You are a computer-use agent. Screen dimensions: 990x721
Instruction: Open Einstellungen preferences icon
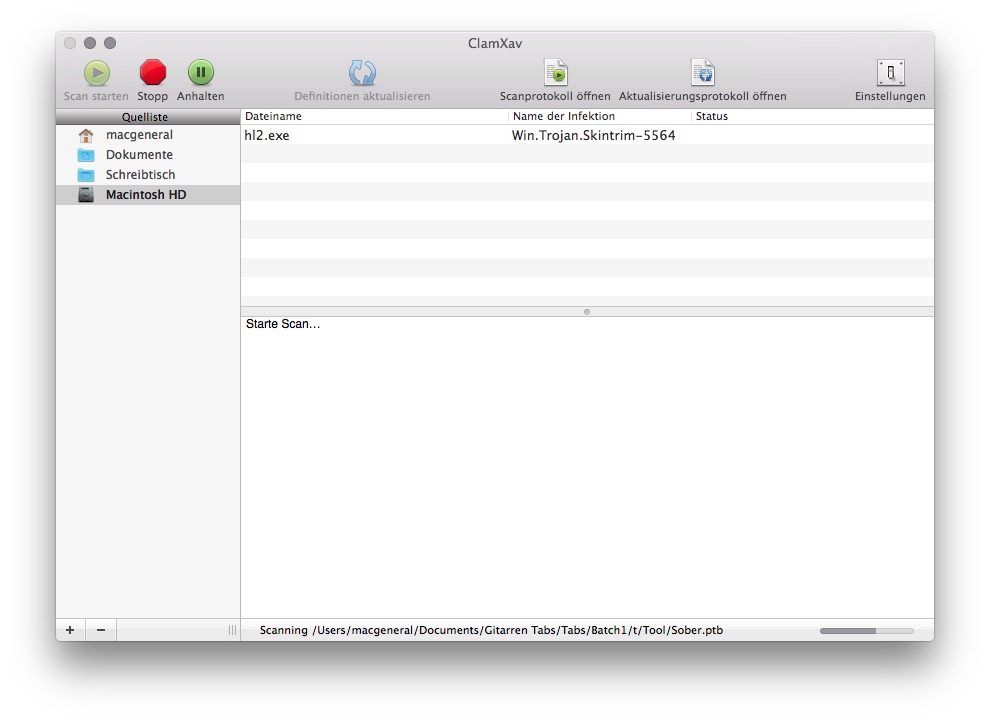click(890, 73)
